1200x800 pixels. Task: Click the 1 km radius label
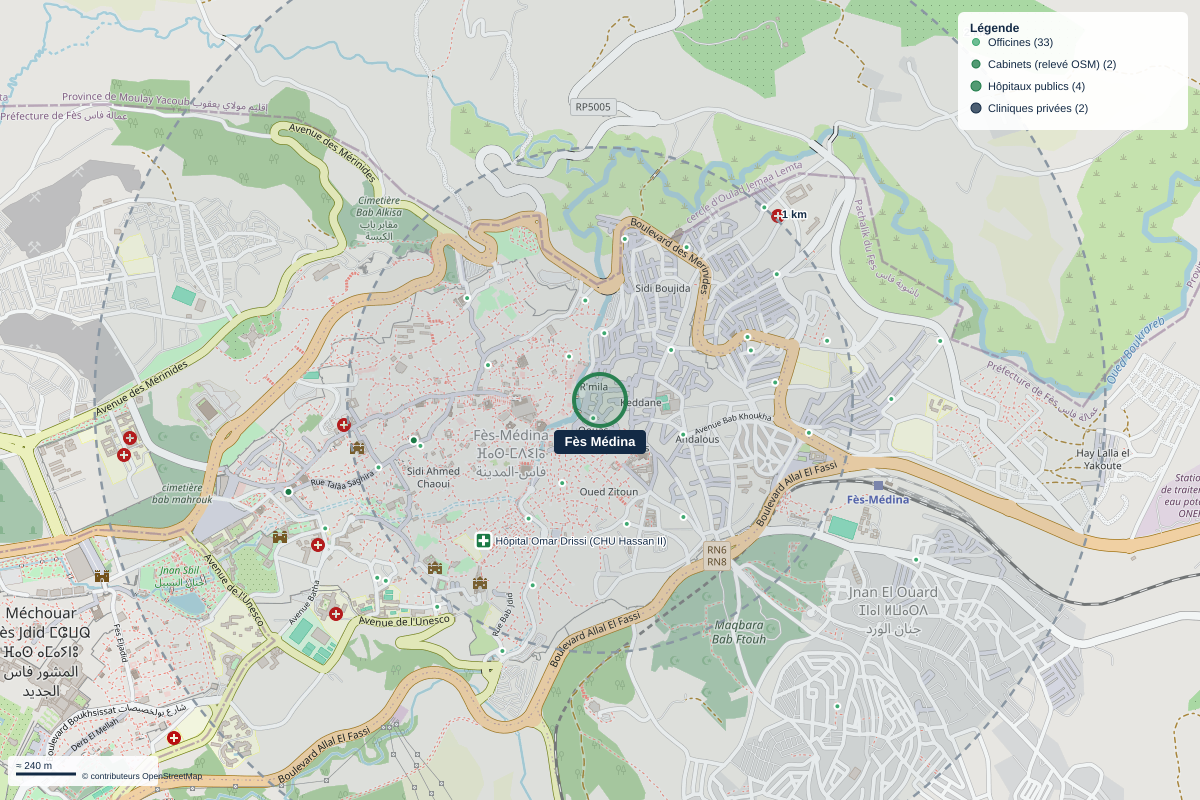pyautogui.click(x=795, y=215)
